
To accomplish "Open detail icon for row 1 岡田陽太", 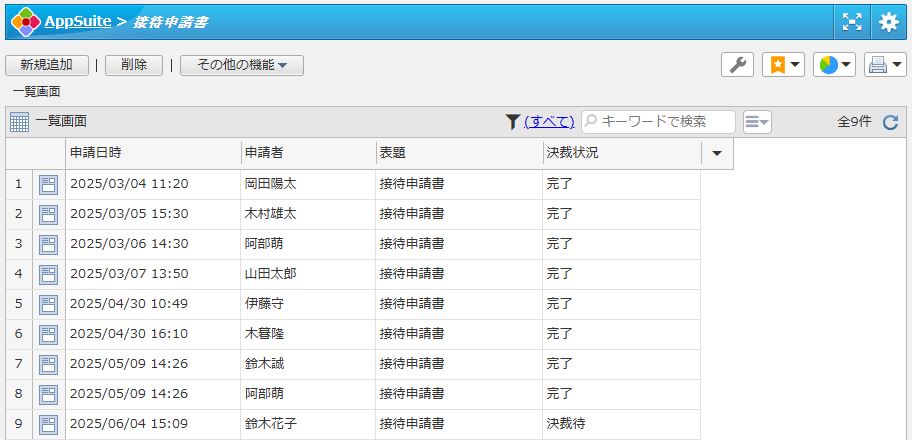I will 48,184.
